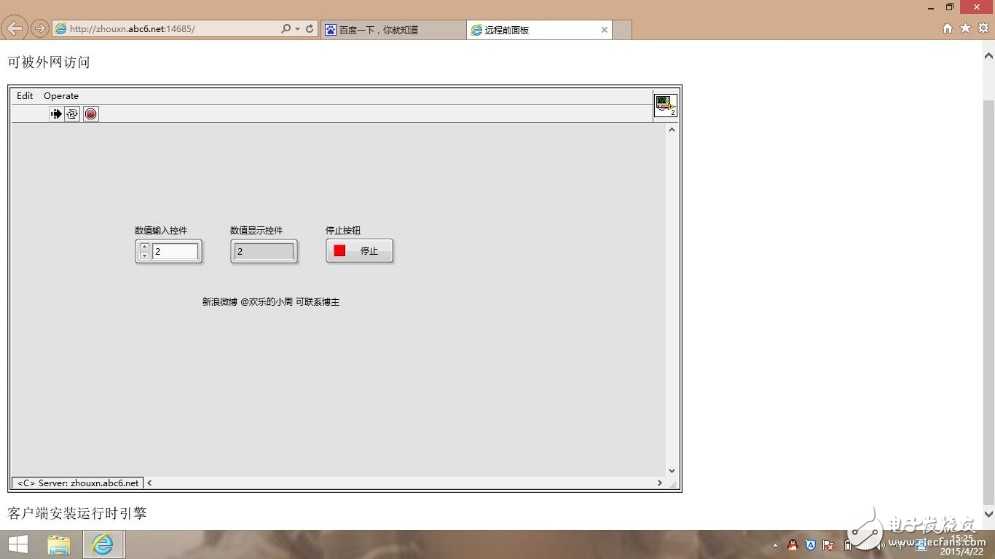Click the Run Continuously toolbar icon

pyautogui.click(x=72, y=114)
